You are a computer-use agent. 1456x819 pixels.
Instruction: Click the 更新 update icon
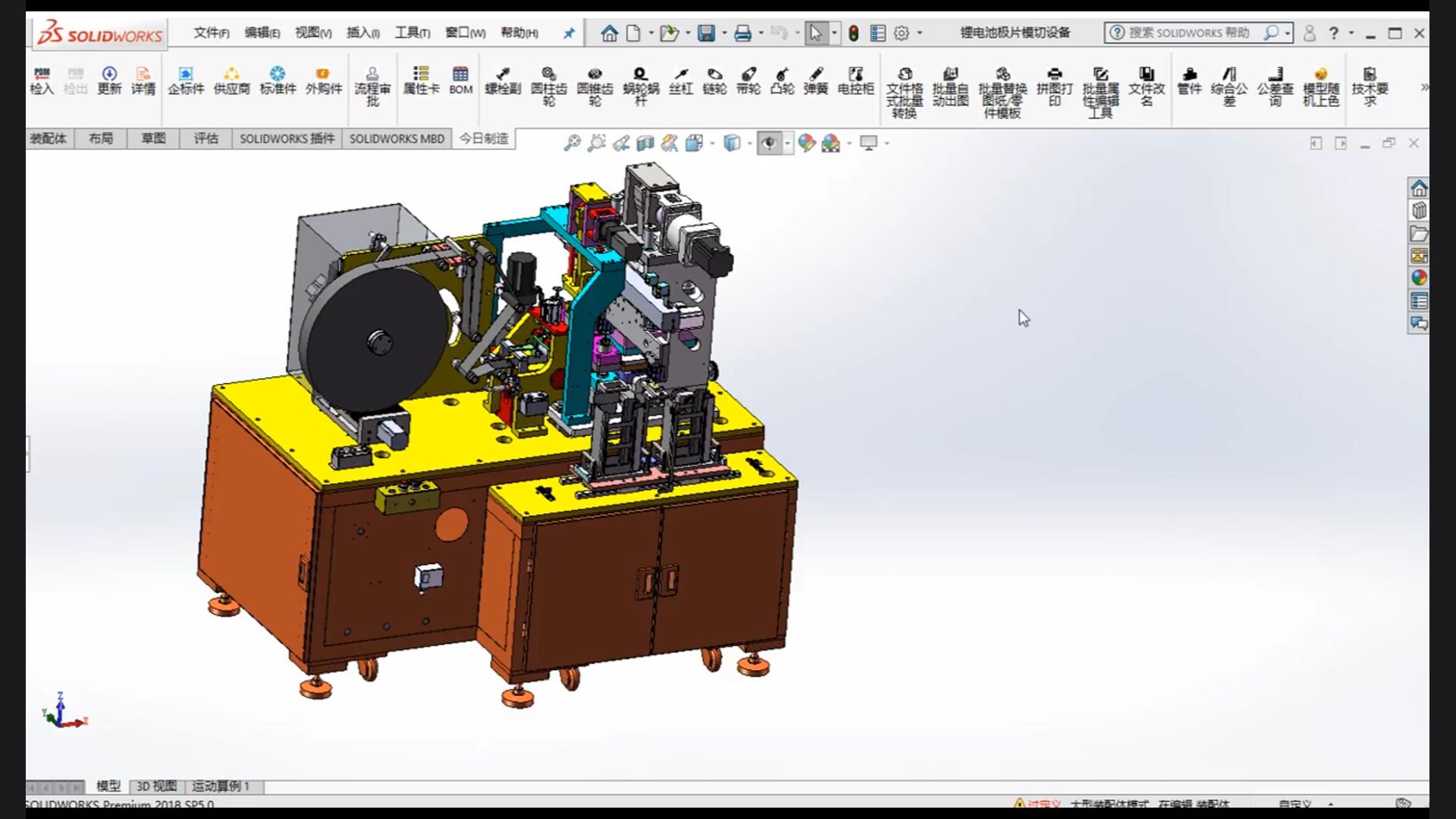[109, 80]
